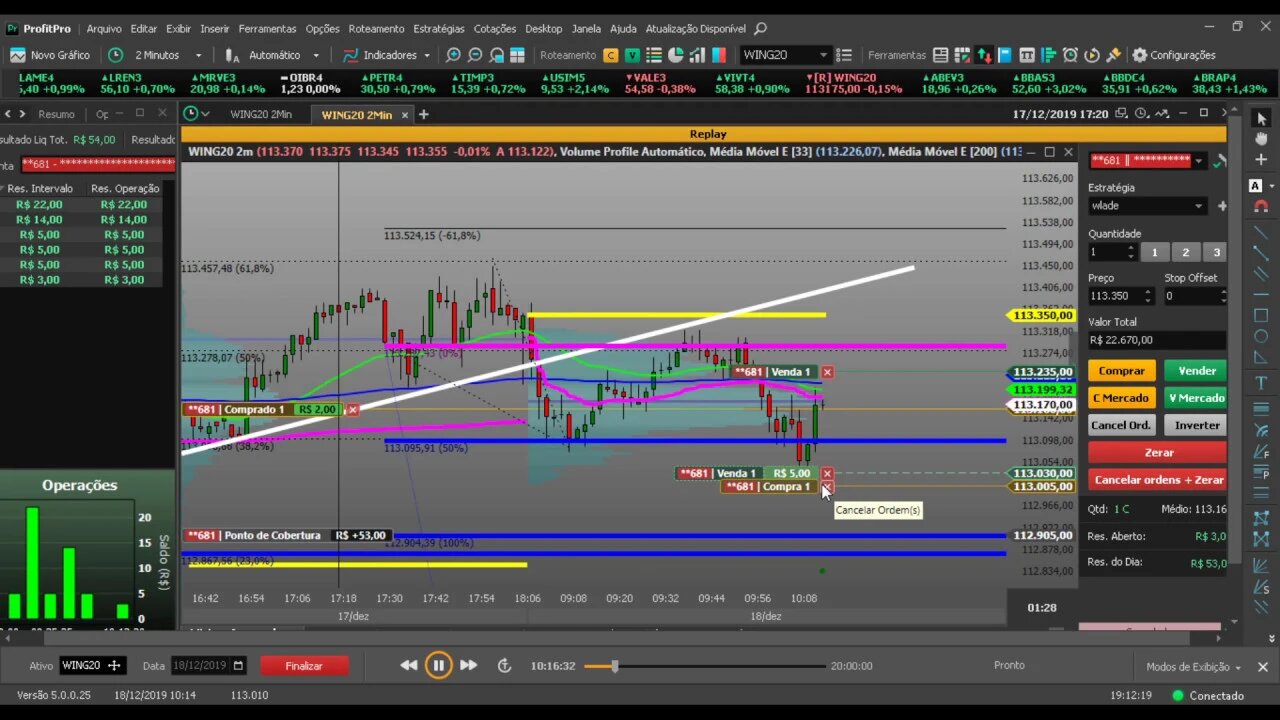Click the replay step-time icon
The height and width of the screenshot is (720, 1280).
tap(504, 665)
